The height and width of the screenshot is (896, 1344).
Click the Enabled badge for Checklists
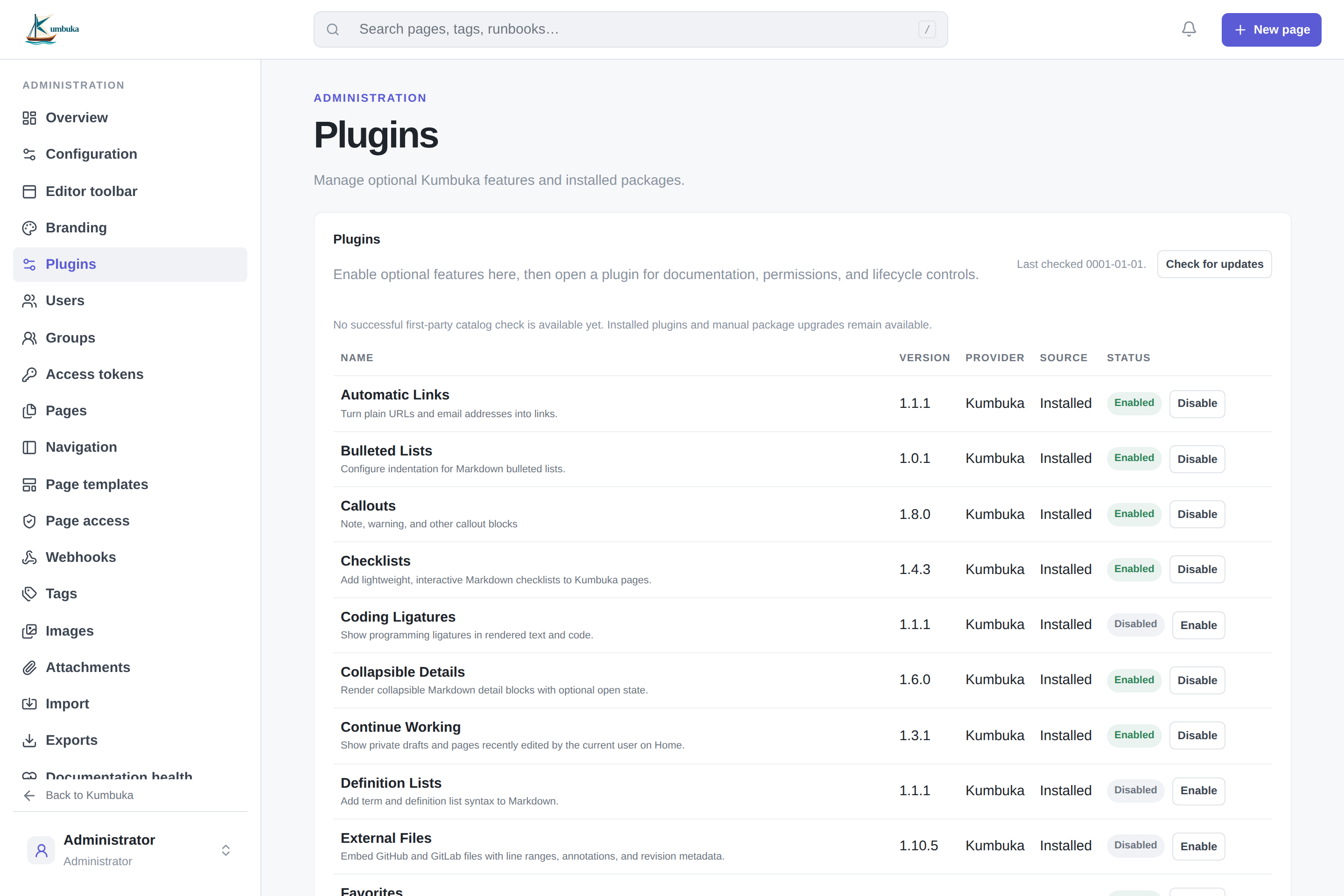click(1134, 569)
